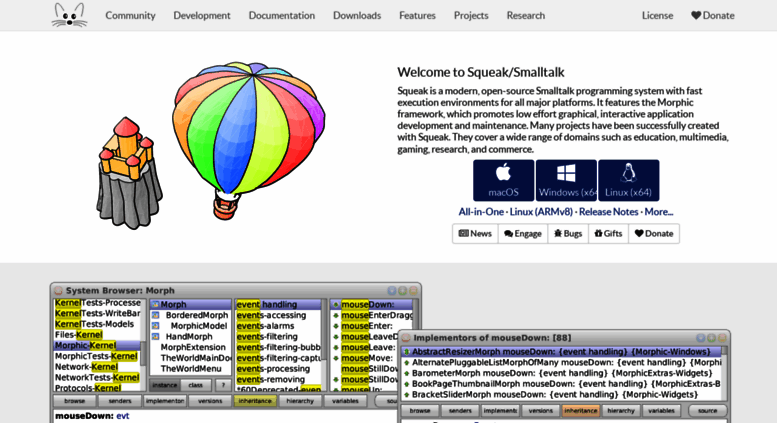Select BookPageThumbnailMorph mouseDown: in Implementors list

pyautogui.click(x=561, y=384)
